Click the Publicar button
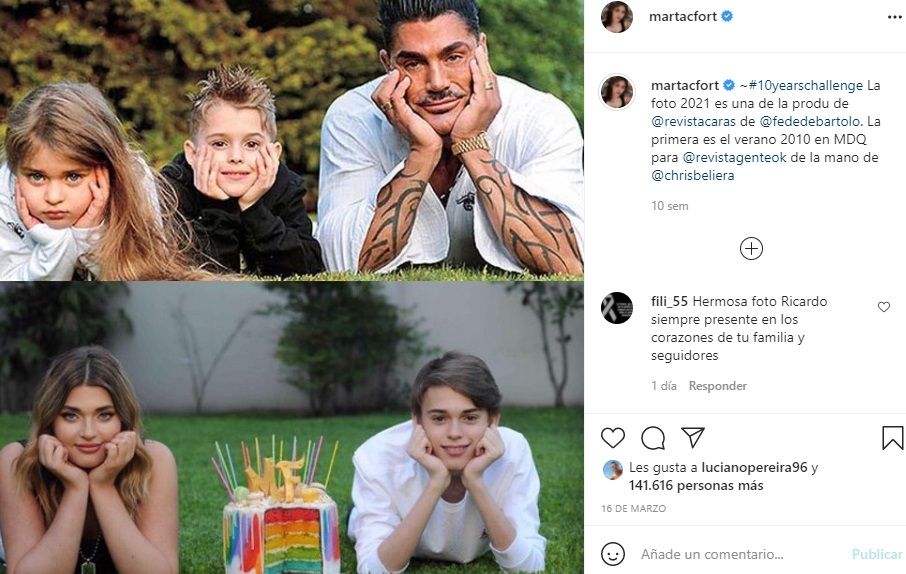The width and height of the screenshot is (906, 574). tap(877, 554)
